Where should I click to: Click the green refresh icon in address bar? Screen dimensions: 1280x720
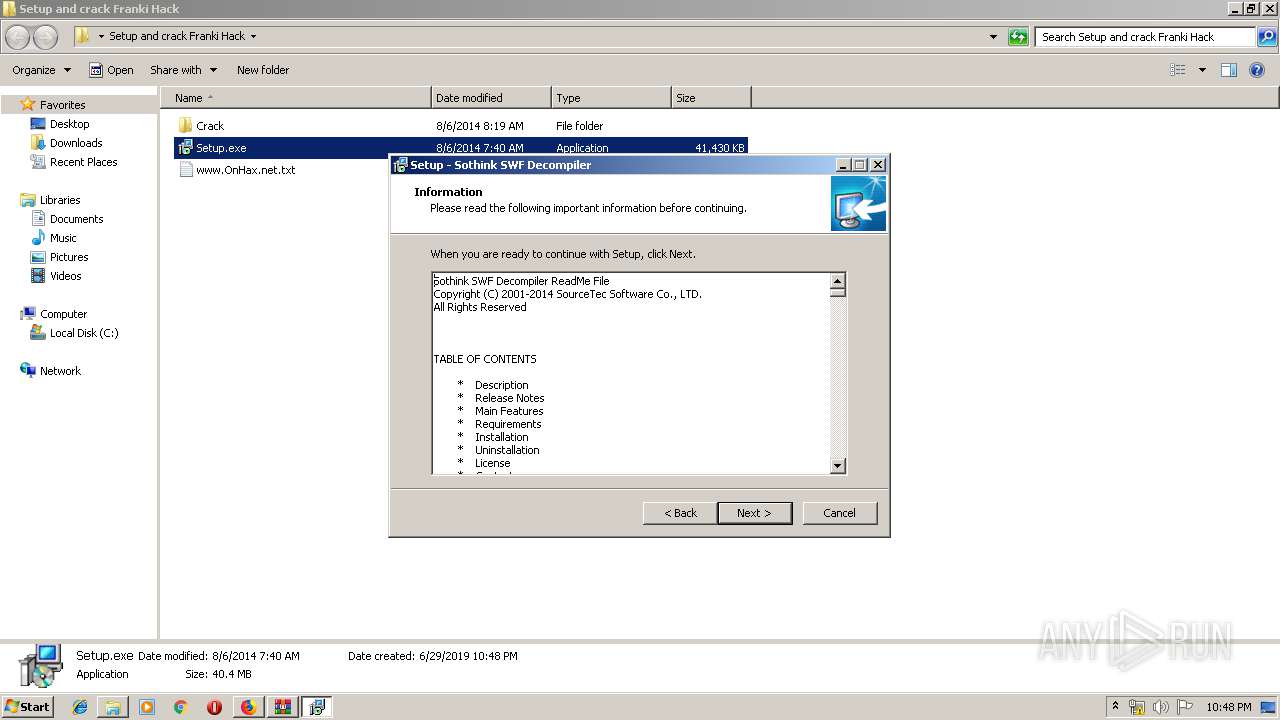[x=1018, y=37]
